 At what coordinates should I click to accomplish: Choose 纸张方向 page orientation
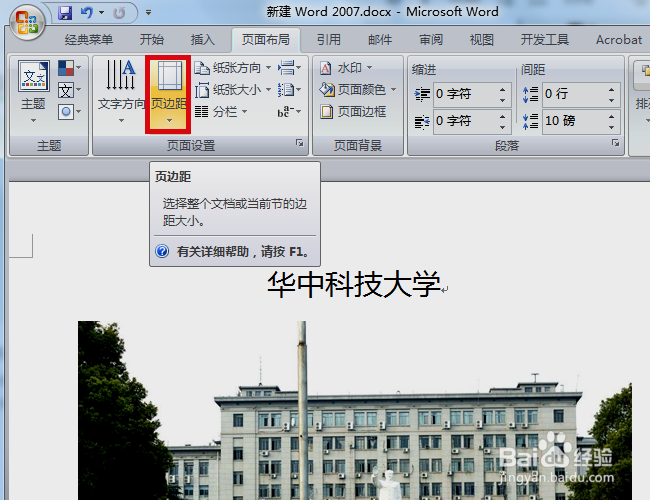pos(233,68)
